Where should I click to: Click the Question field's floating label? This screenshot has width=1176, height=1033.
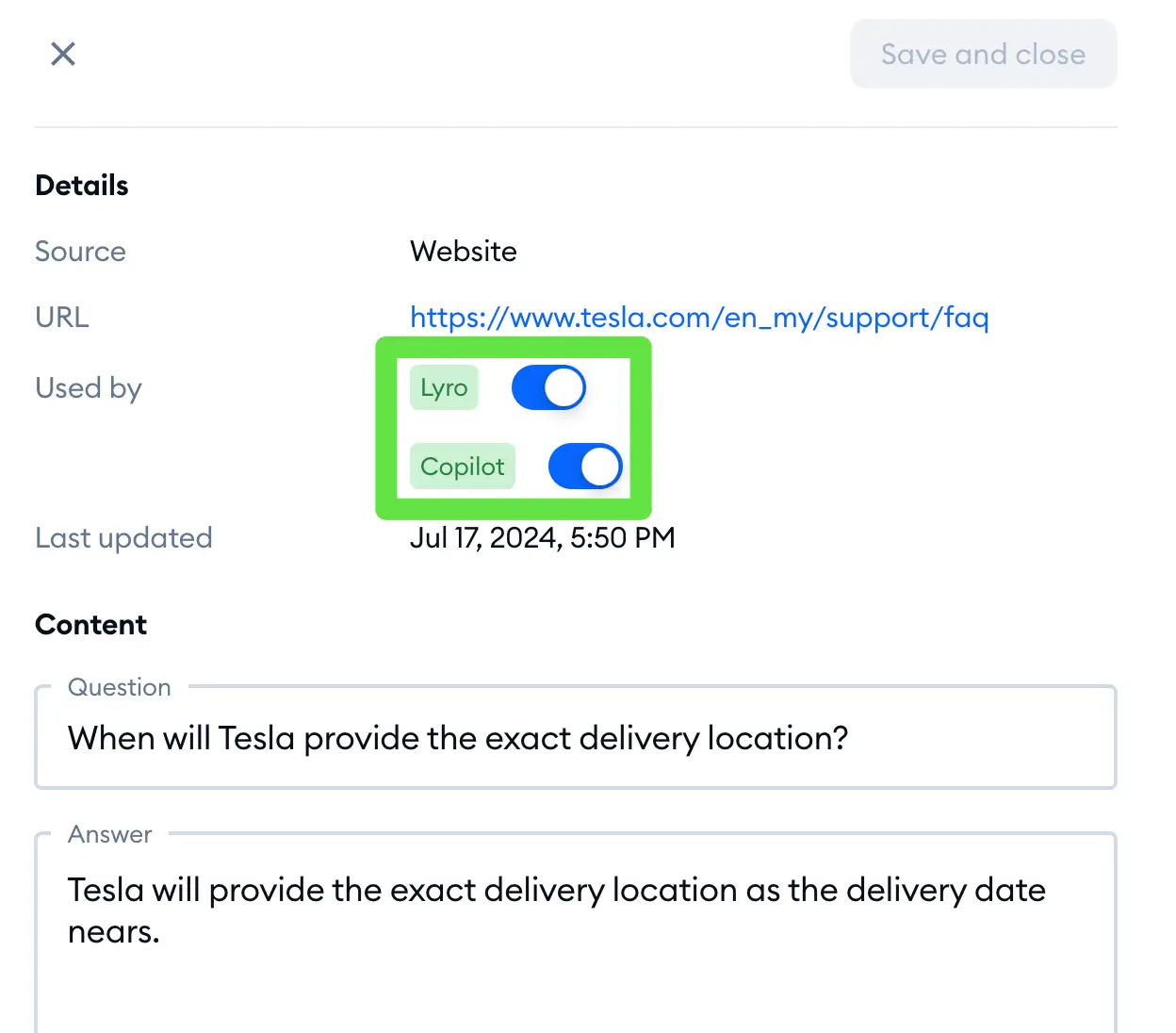120,687
